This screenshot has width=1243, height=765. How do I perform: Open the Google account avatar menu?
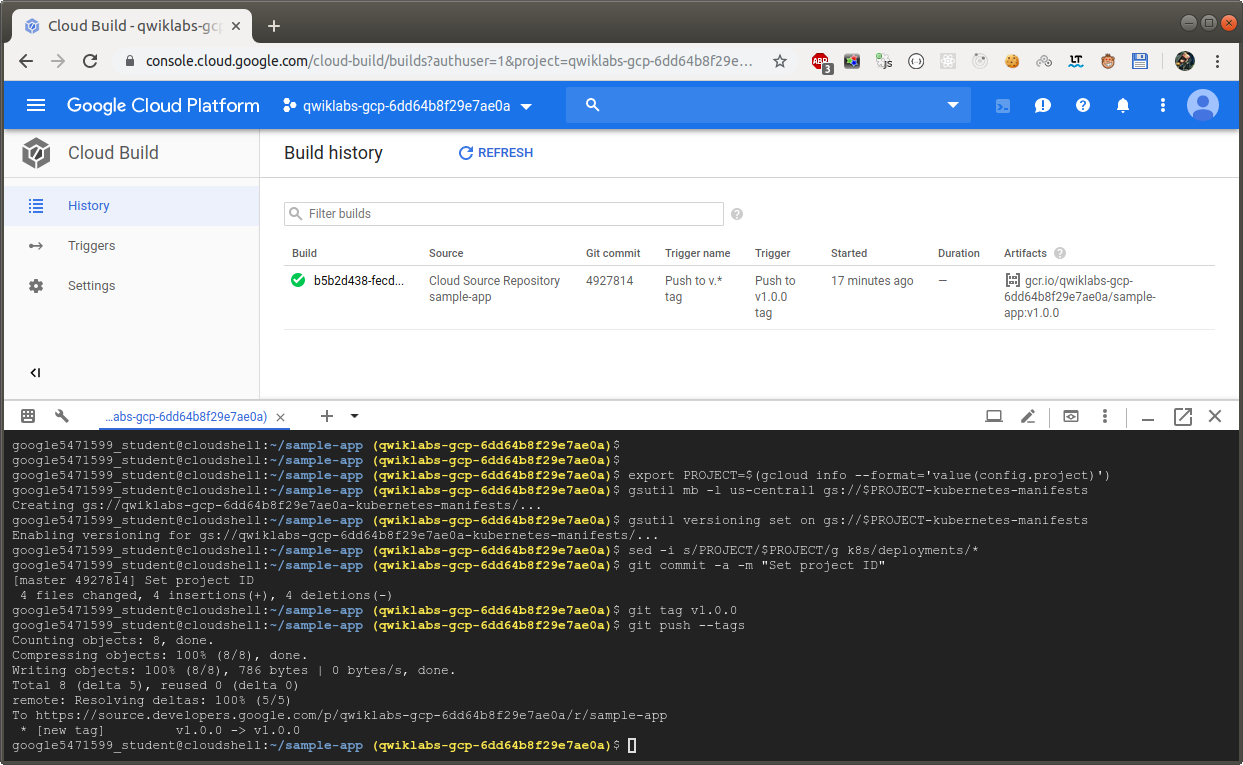pos(1203,105)
